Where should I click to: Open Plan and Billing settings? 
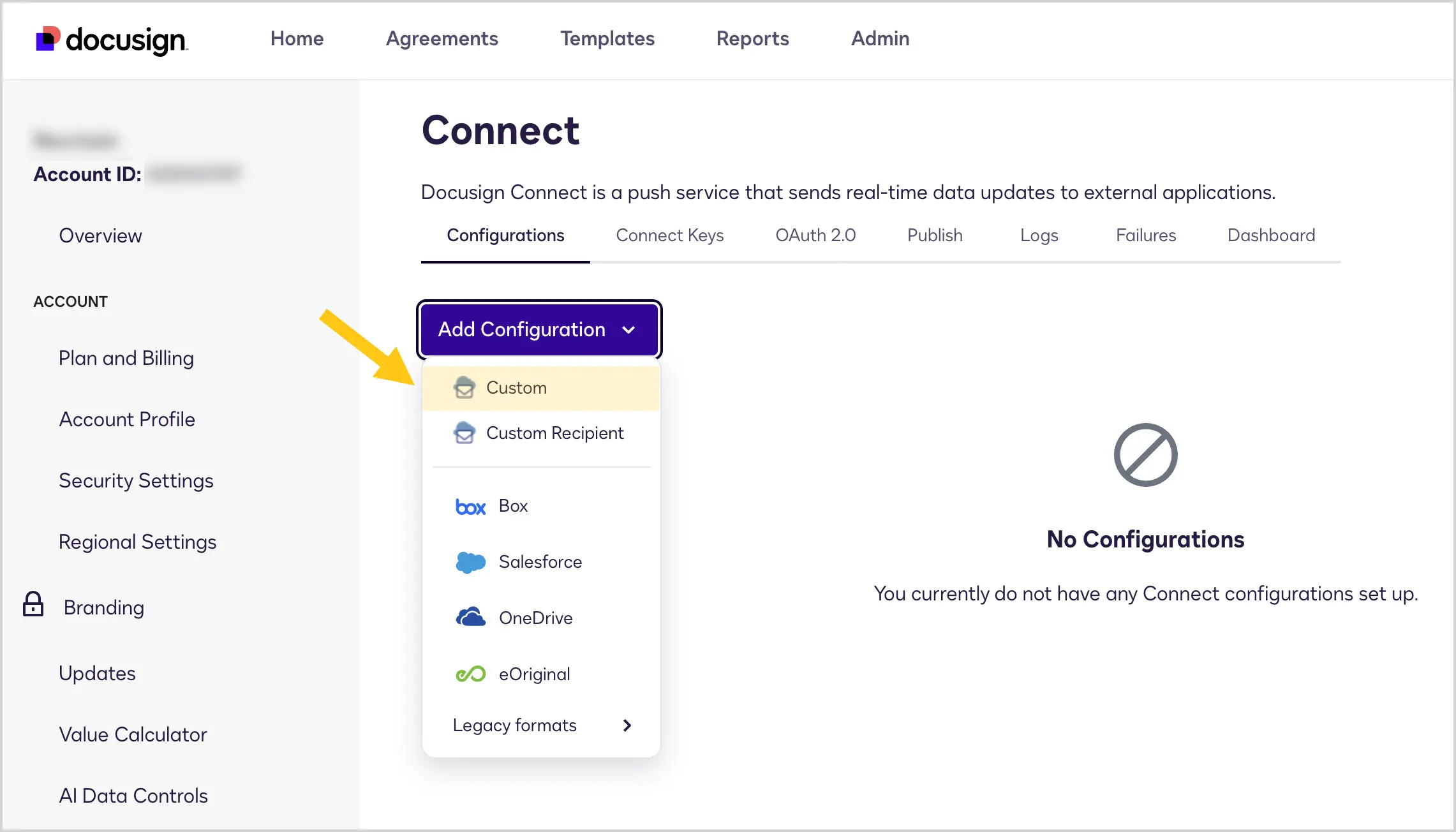[126, 358]
